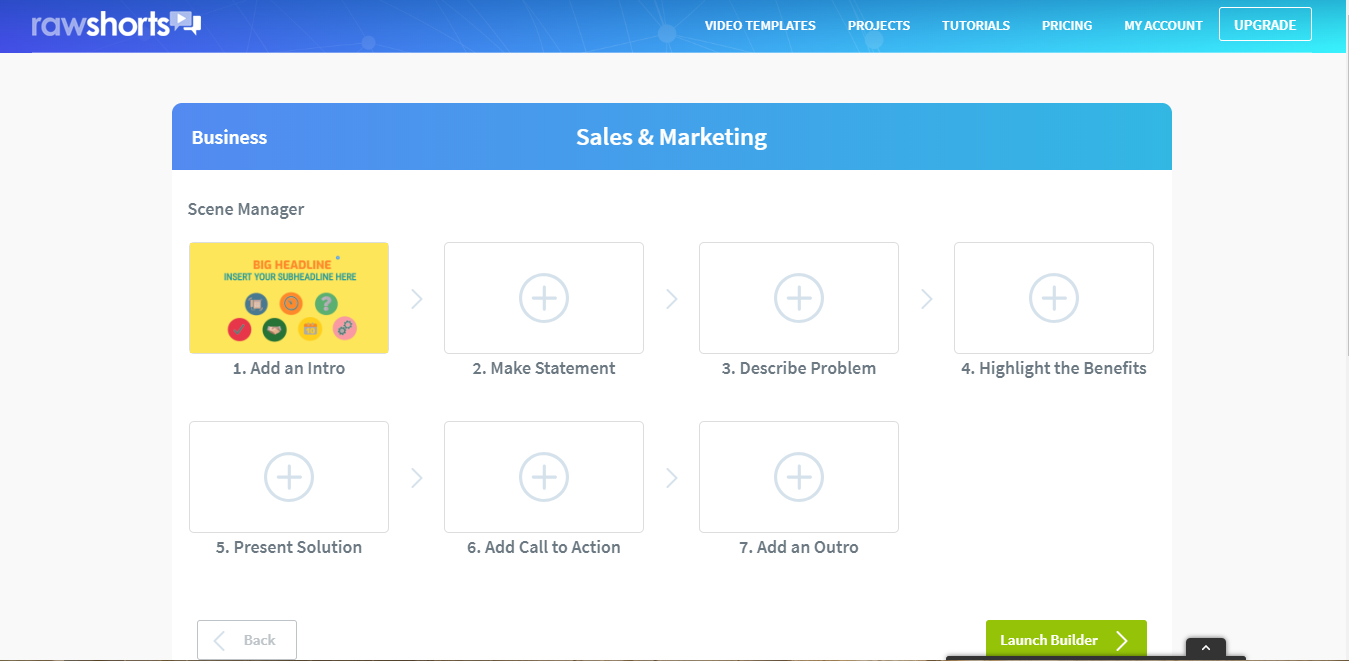
Task: Click the Sales & Marketing title
Action: pos(672,137)
